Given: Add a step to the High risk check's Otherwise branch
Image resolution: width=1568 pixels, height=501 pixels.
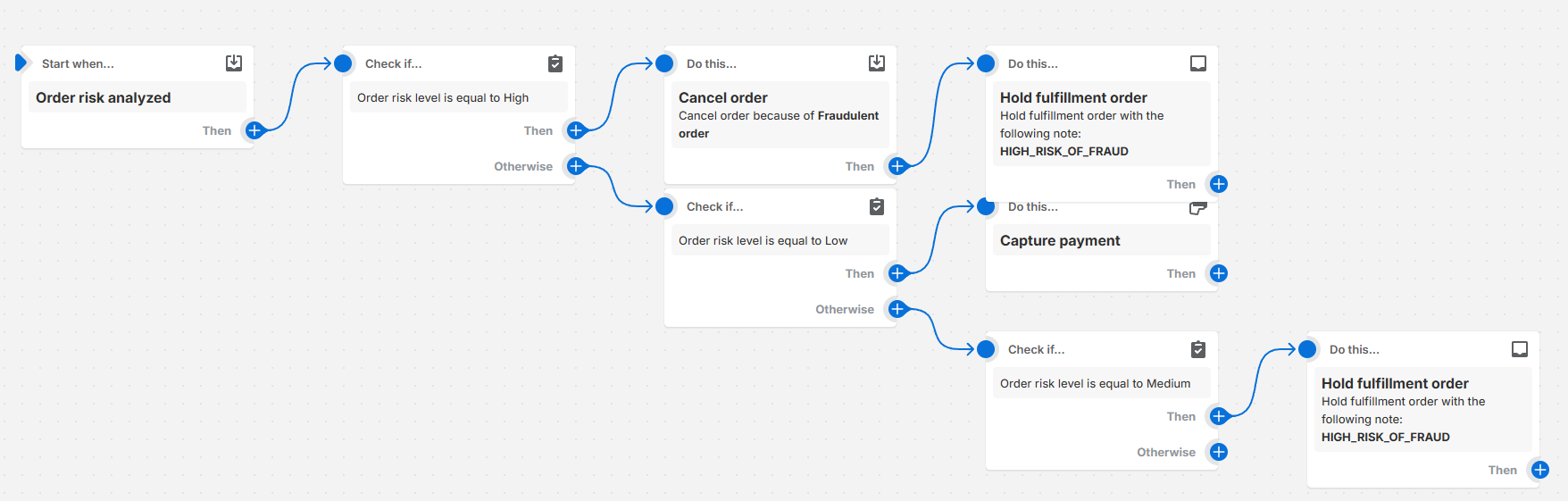Looking at the screenshot, I should tap(576, 166).
